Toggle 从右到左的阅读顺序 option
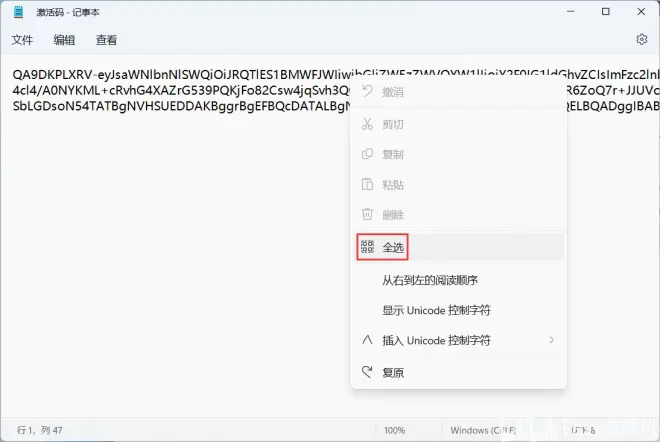The height and width of the screenshot is (442, 660). click(x=458, y=280)
